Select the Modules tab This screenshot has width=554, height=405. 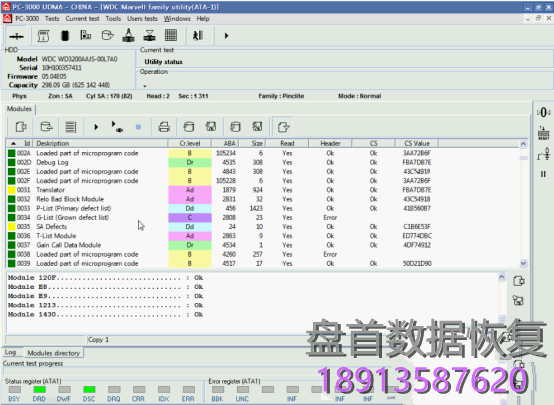(19, 109)
